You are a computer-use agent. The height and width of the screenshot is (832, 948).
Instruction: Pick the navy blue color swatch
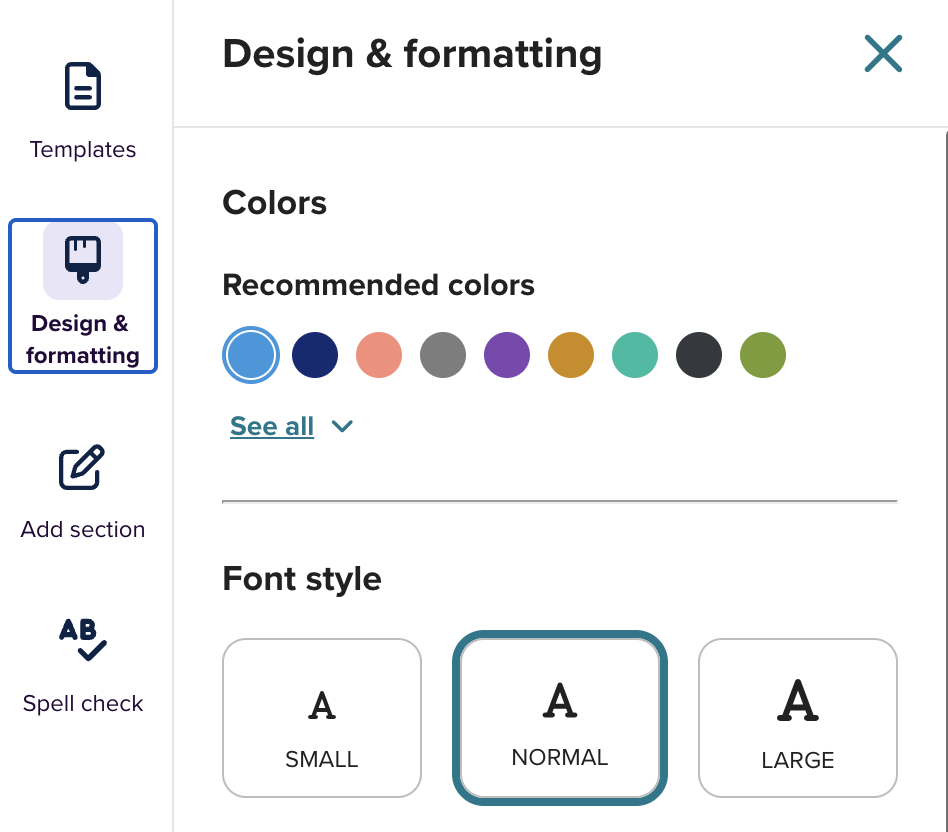[315, 355]
